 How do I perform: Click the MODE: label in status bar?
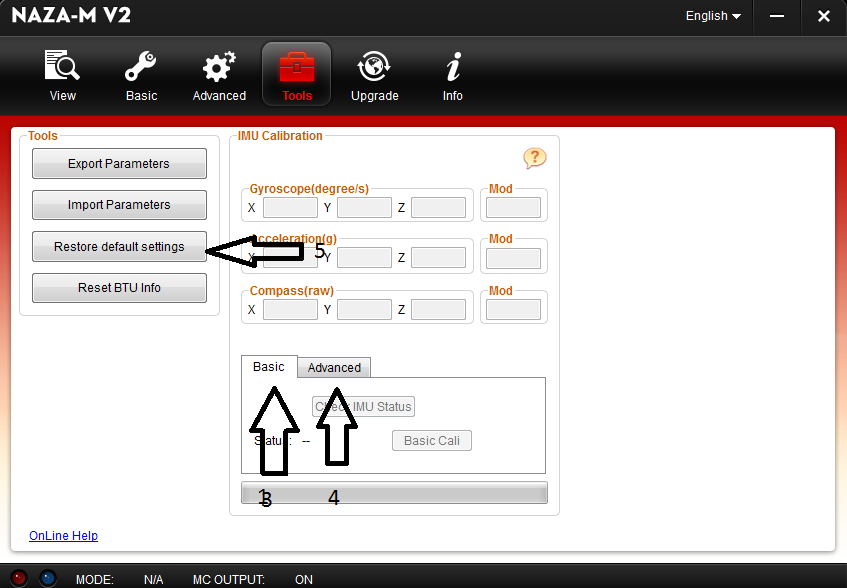coord(95,579)
